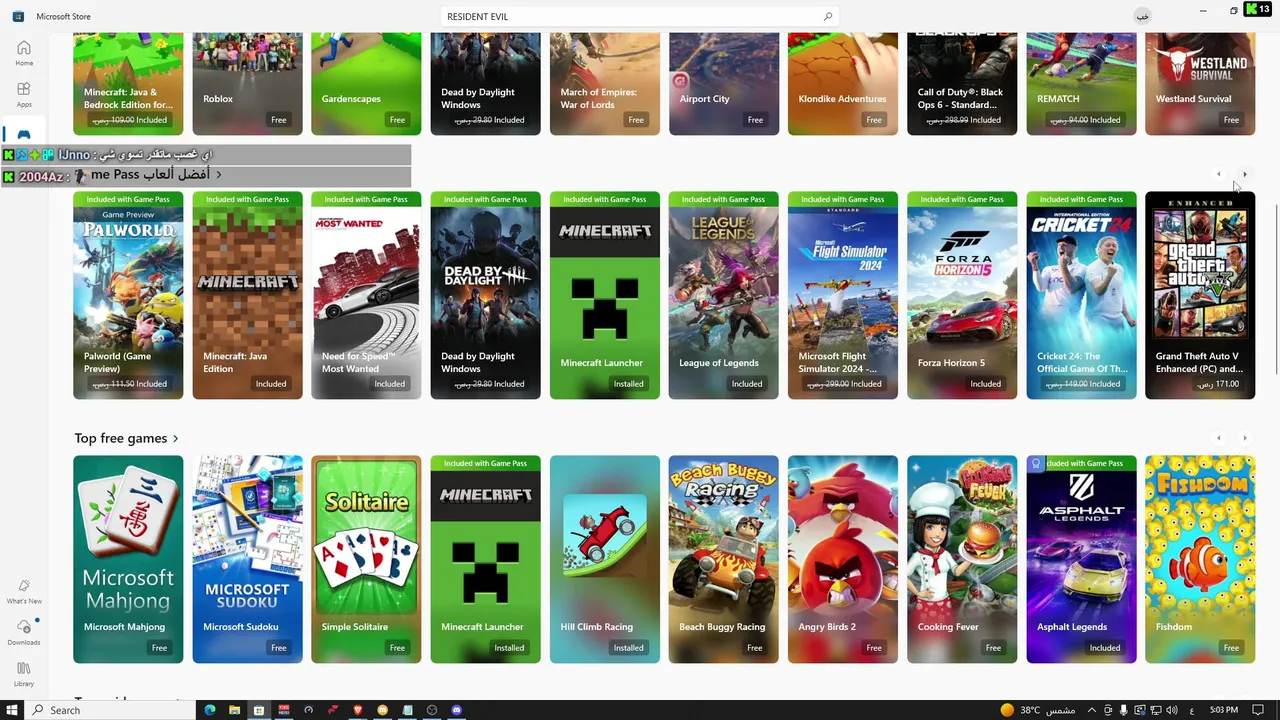Go to Home in the sidebar
This screenshot has width=1280, height=720.
tap(24, 53)
